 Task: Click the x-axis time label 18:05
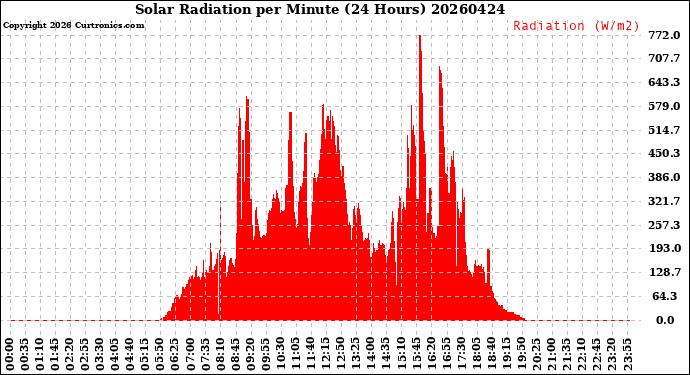tap(477, 355)
